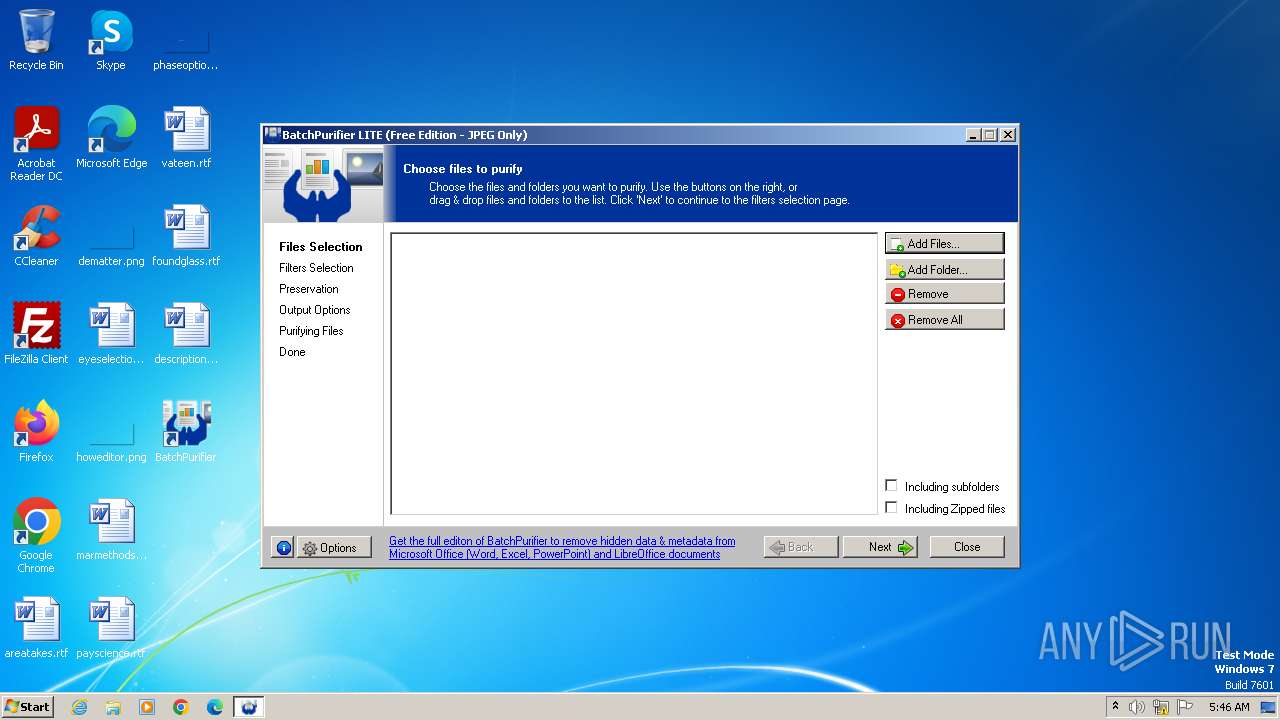
Task: Select the eyeselectio document icon
Action: pyautogui.click(x=111, y=334)
